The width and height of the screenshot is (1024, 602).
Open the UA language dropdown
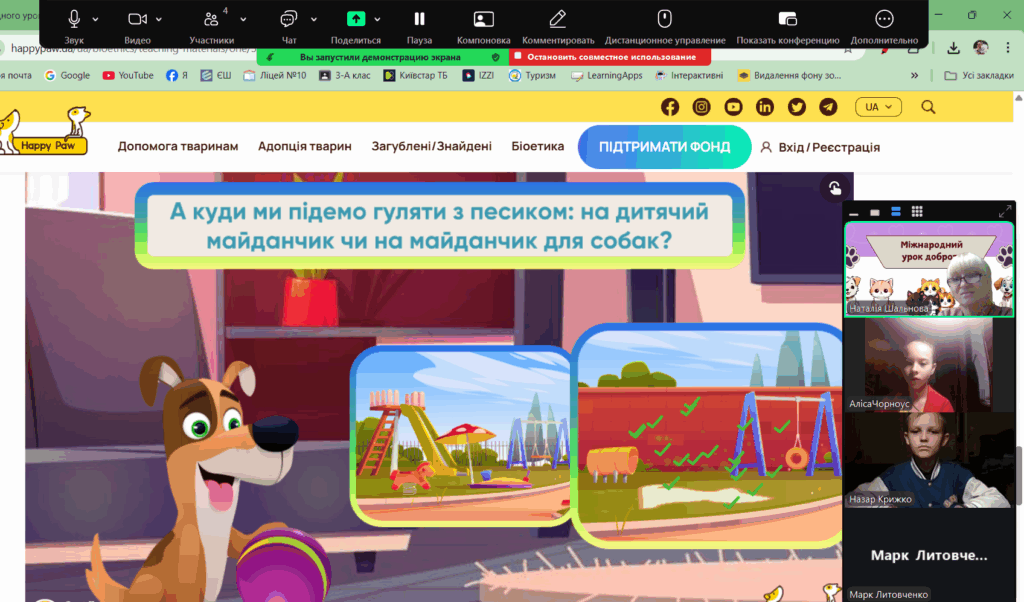[878, 107]
